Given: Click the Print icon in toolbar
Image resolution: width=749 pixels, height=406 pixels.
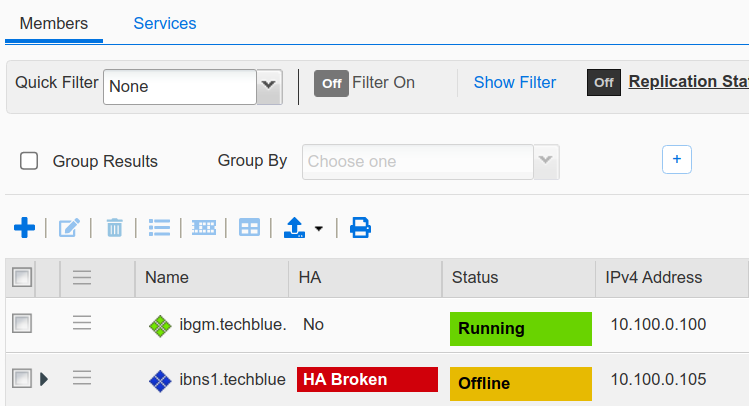Looking at the screenshot, I should click(360, 228).
